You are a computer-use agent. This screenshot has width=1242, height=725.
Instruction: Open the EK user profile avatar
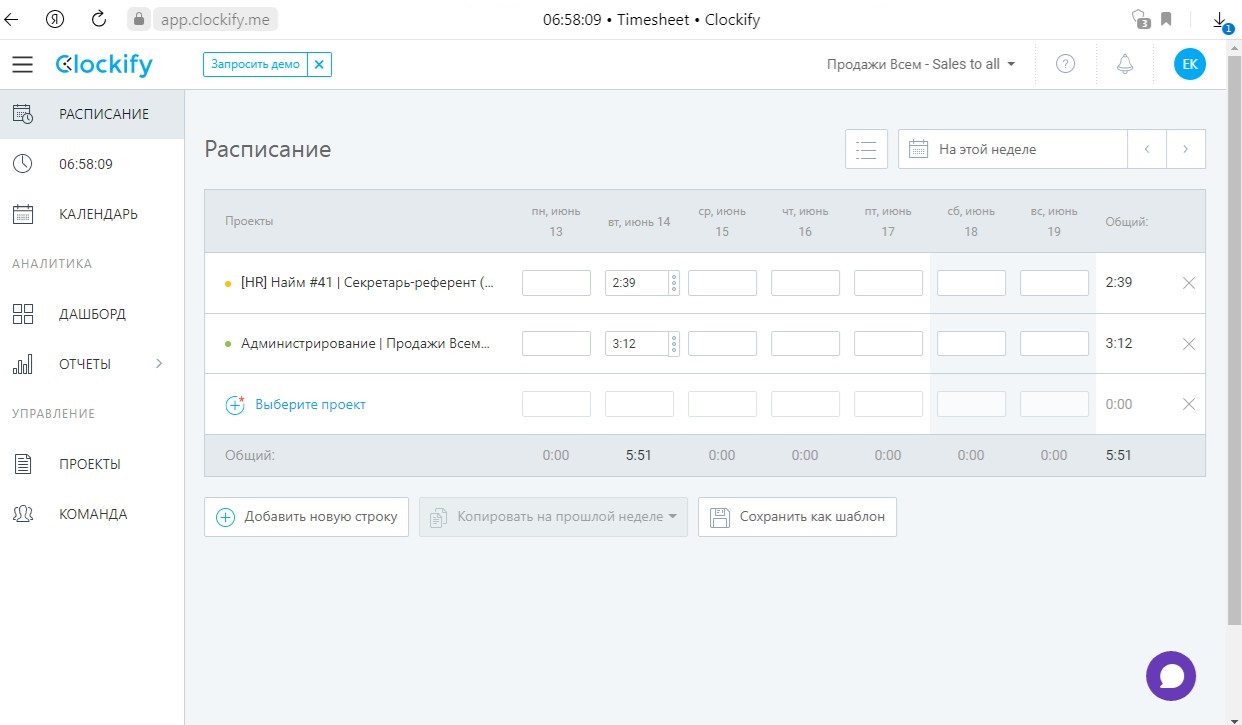point(1189,64)
